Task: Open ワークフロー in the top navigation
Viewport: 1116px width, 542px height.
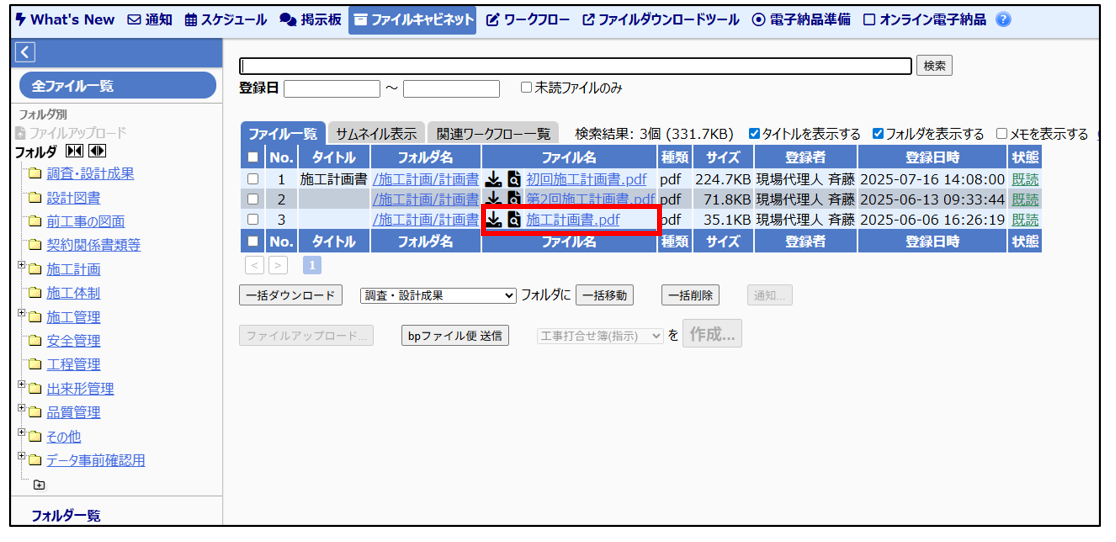Action: [x=528, y=20]
